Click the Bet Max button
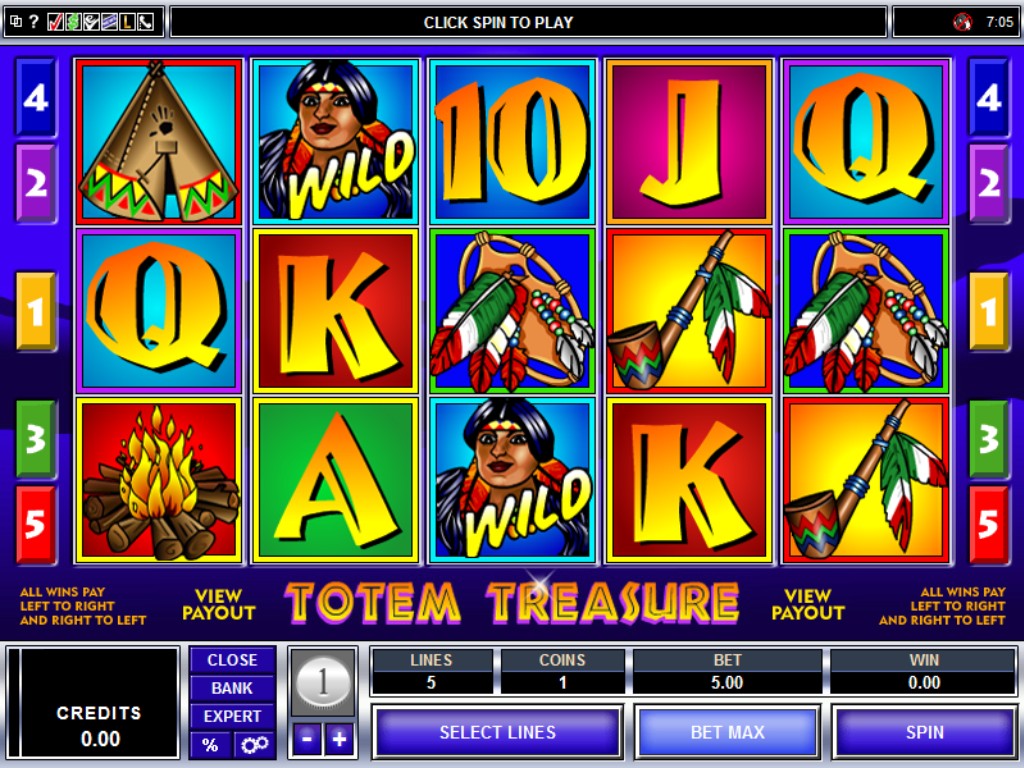Viewport: 1024px width, 768px height. (x=727, y=732)
